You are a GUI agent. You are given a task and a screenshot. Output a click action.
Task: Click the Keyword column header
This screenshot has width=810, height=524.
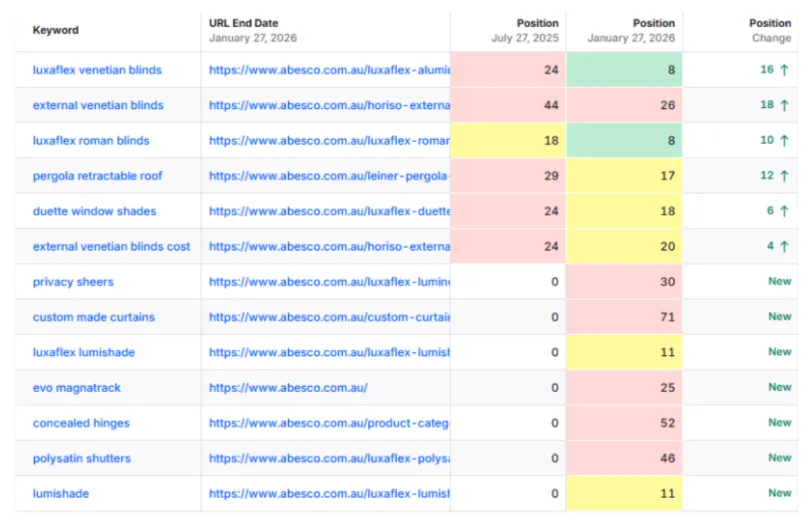(56, 30)
